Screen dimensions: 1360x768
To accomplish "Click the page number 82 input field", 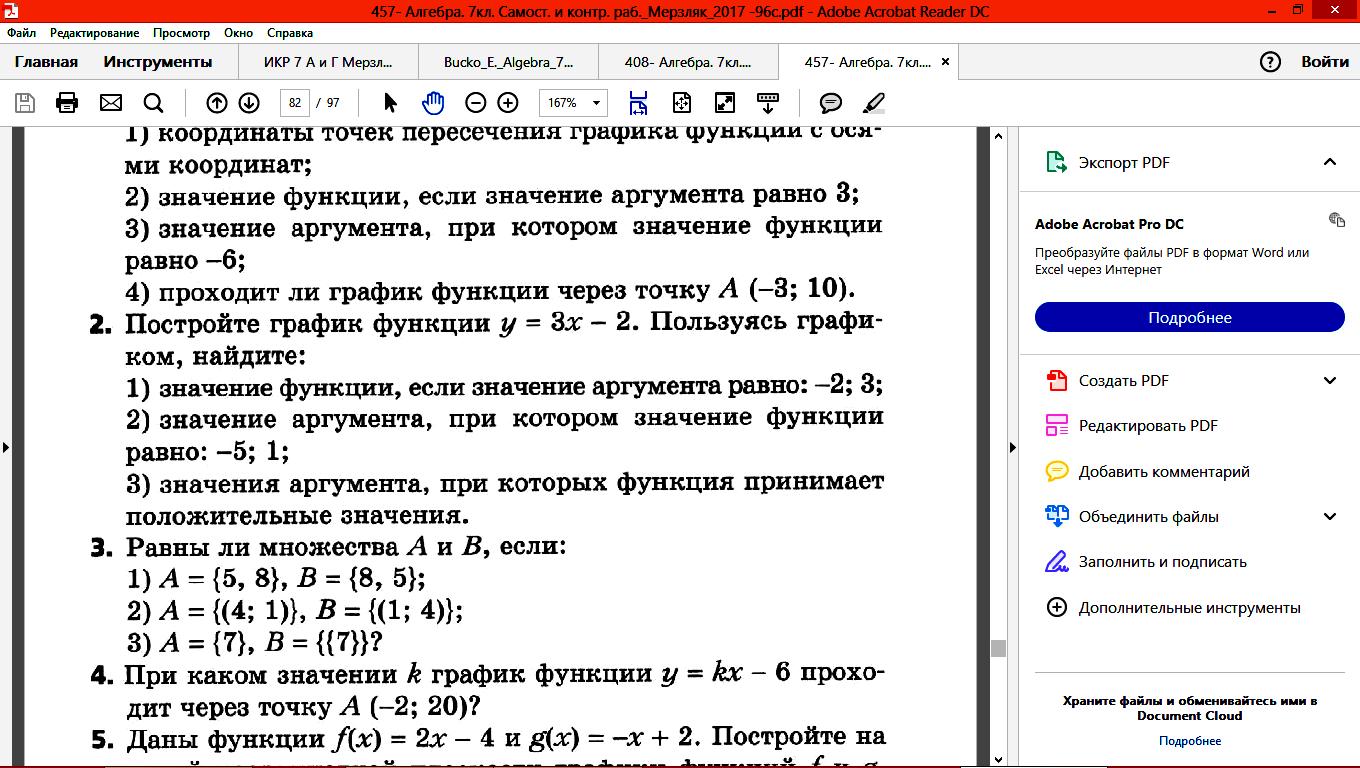I will pos(294,103).
